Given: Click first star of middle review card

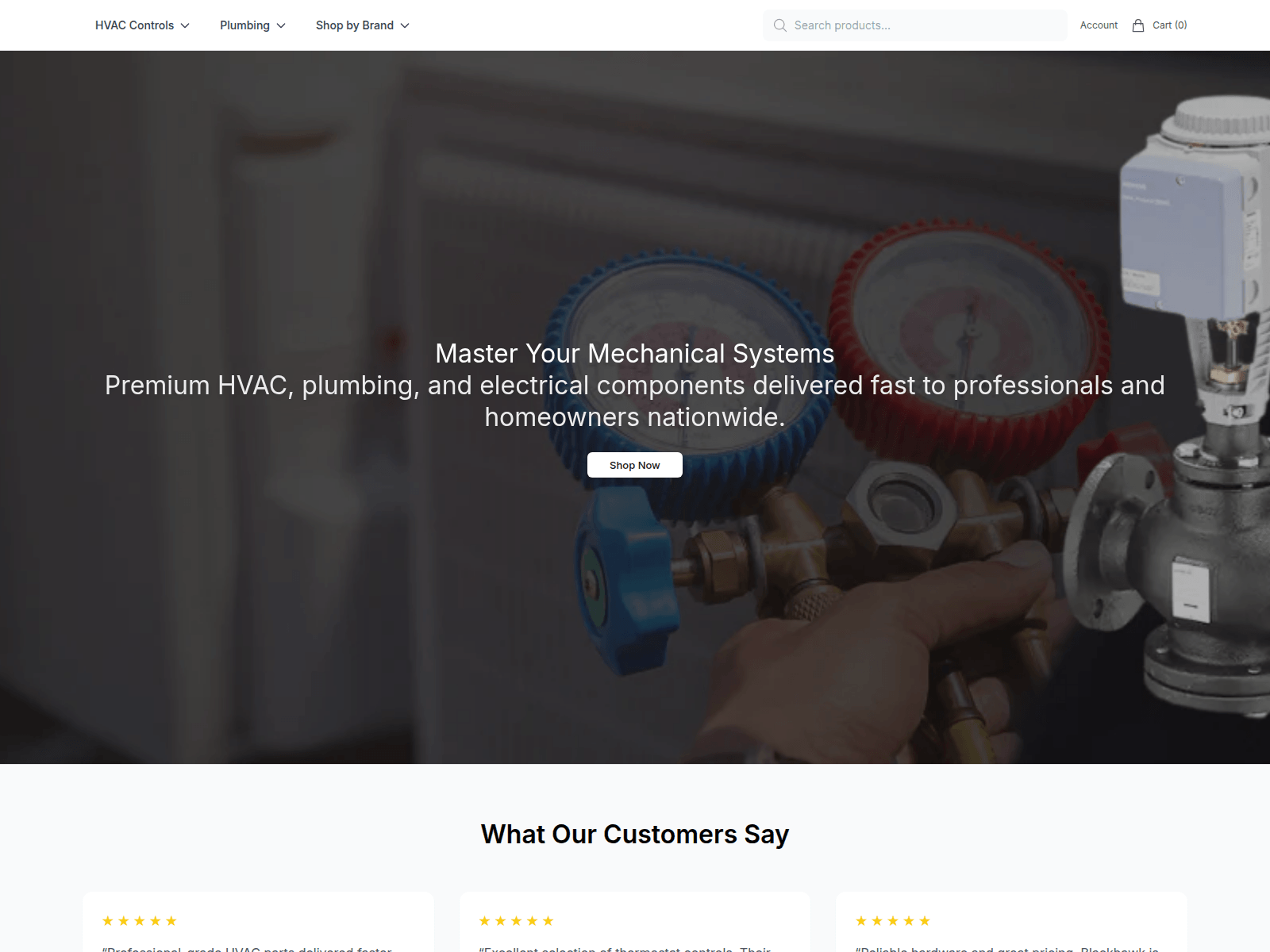Looking at the screenshot, I should coord(484,921).
